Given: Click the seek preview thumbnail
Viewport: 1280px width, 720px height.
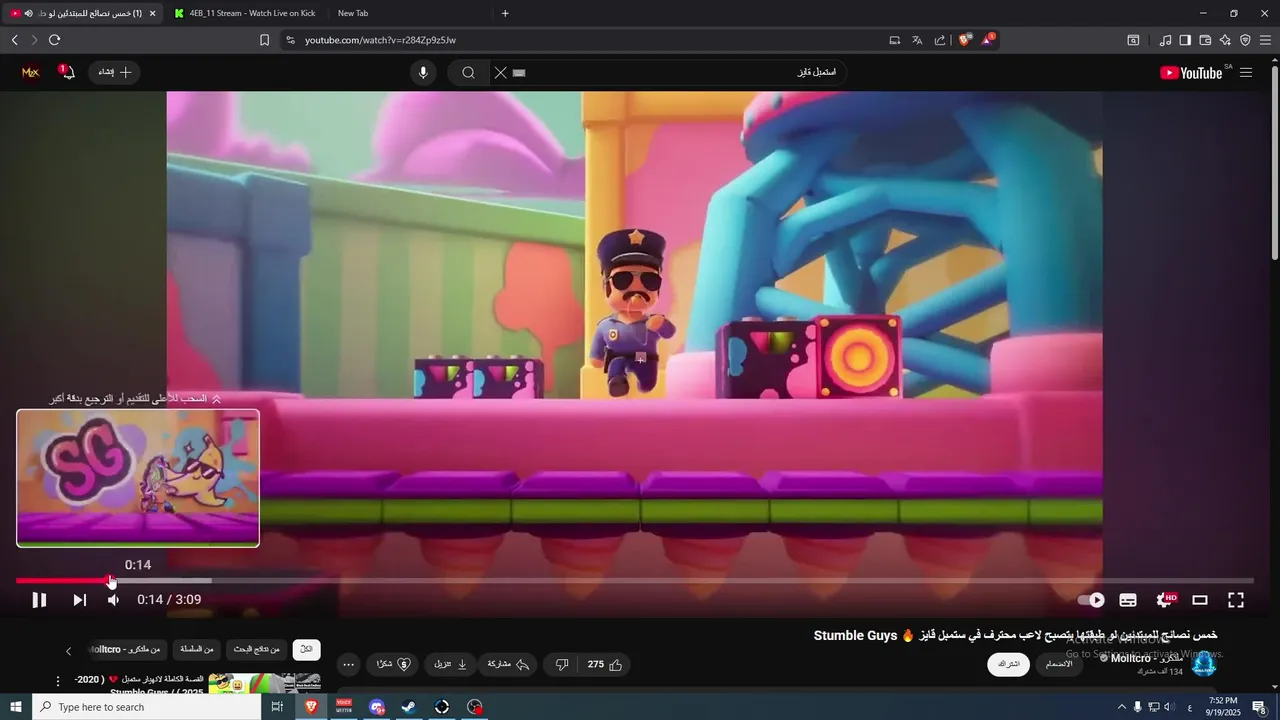Looking at the screenshot, I should coord(138,478).
